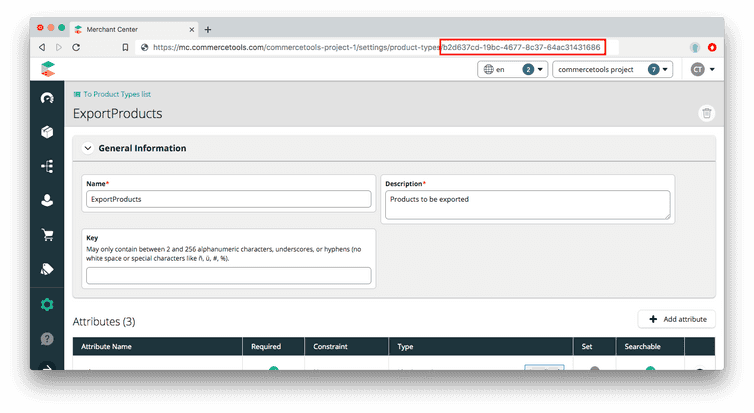Open the CT user account menu
Viewport: 754px width, 413px height.
(x=701, y=70)
